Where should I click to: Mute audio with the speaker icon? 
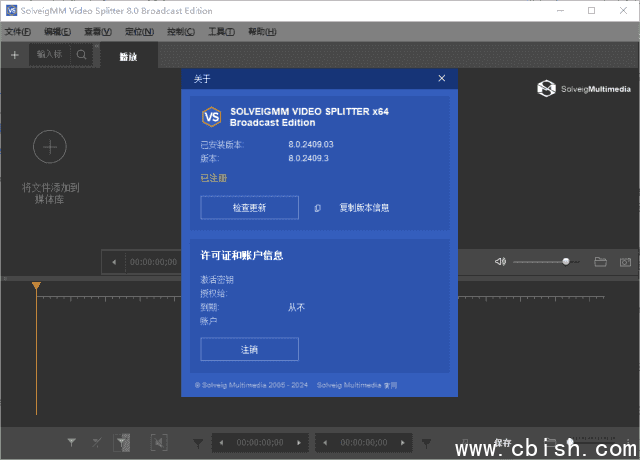pyautogui.click(x=500, y=261)
